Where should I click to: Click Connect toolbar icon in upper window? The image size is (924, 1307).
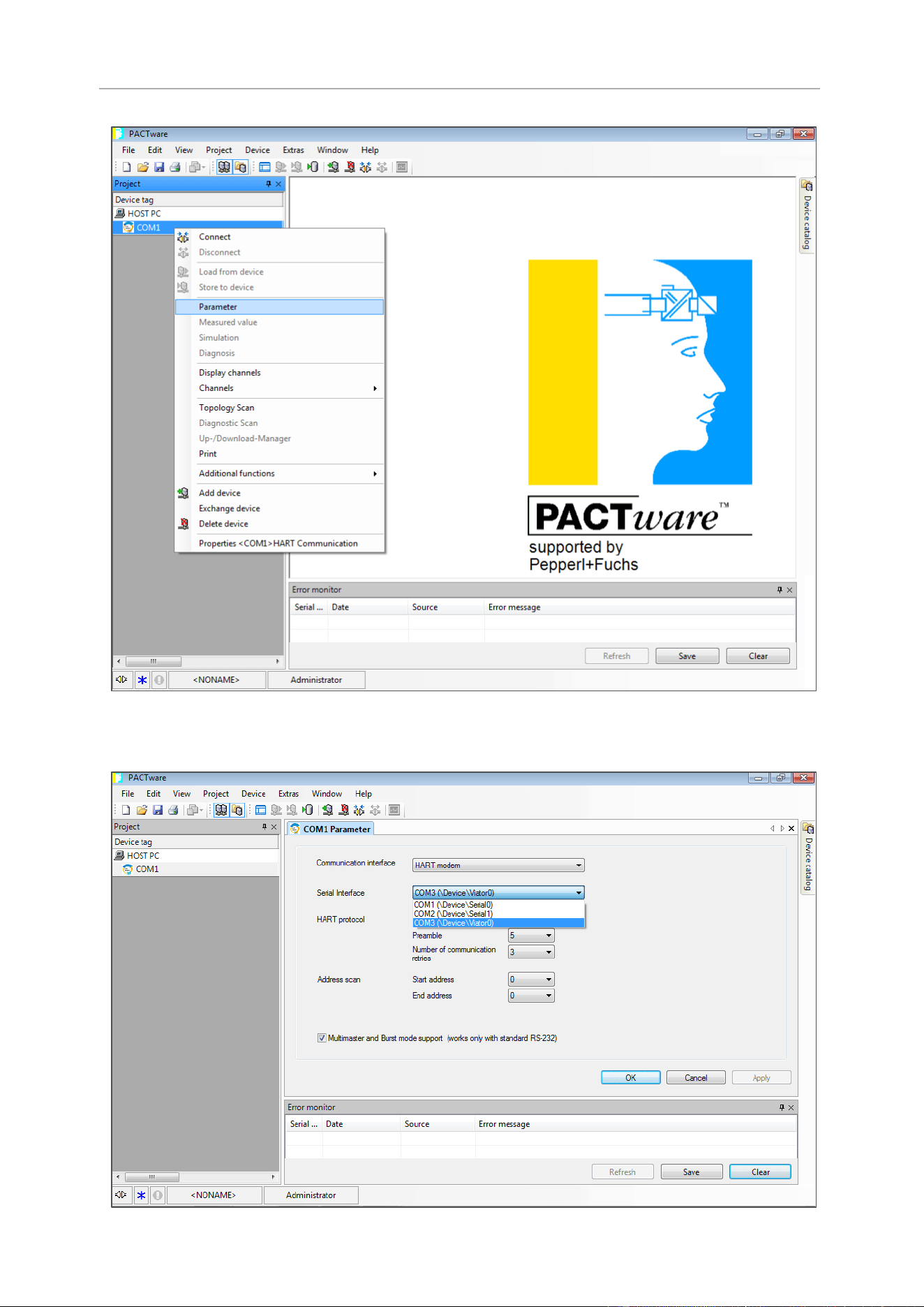366,168
